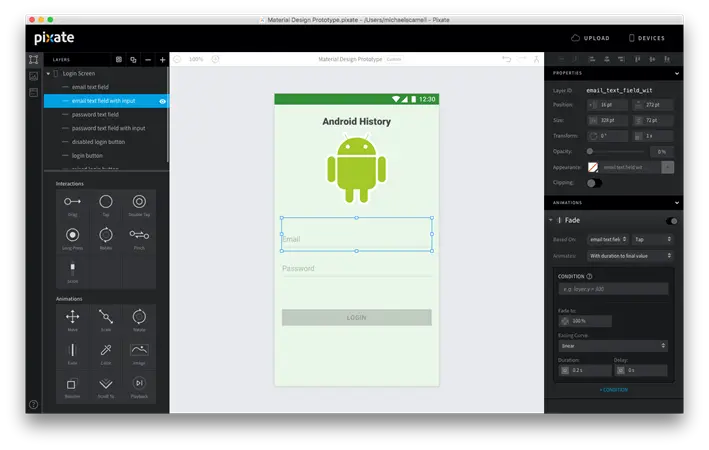Collapse the Animations panel section
Screen dimensions: 709x450
676,203
